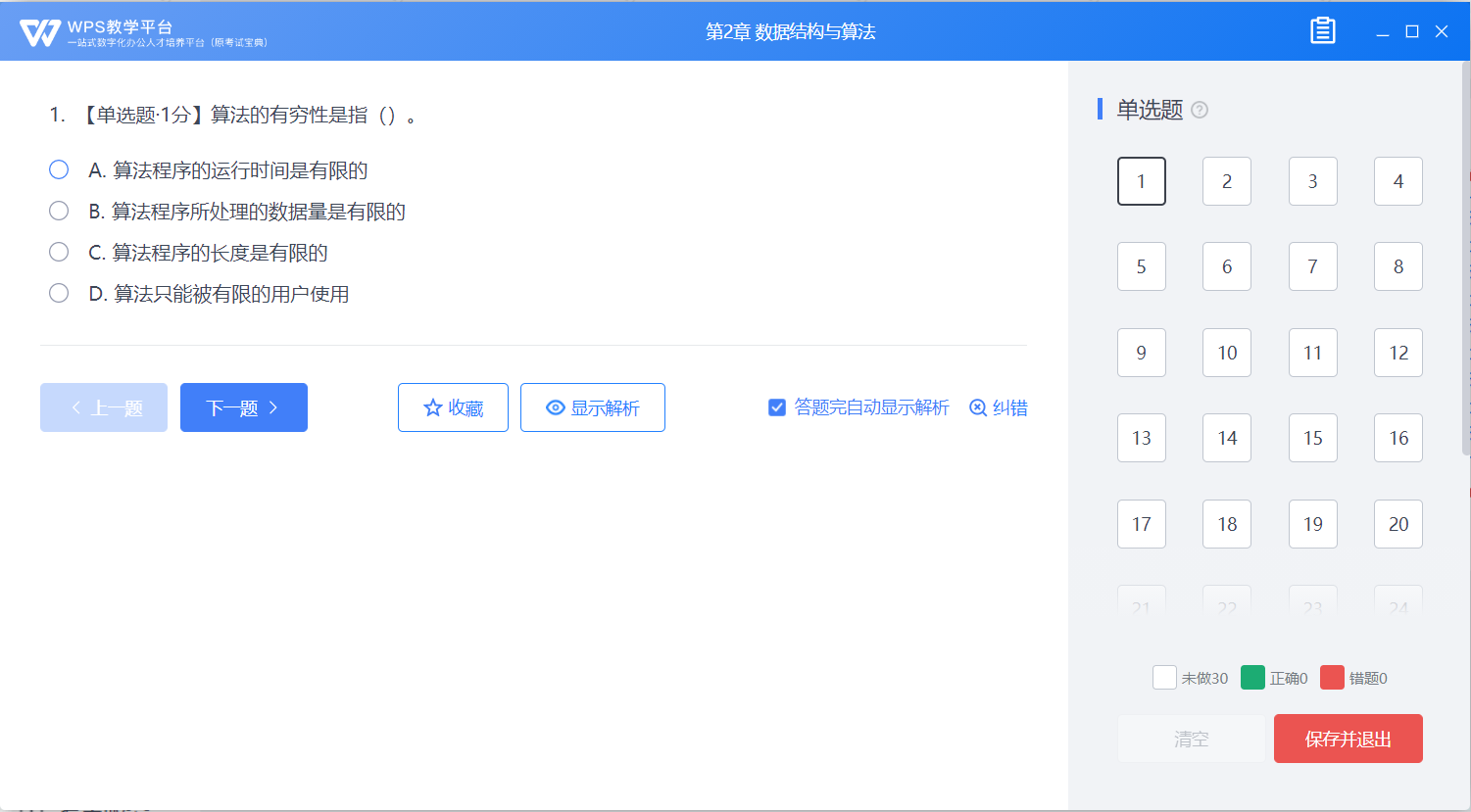Open the clipboard answer sheet icon

coord(1322,31)
